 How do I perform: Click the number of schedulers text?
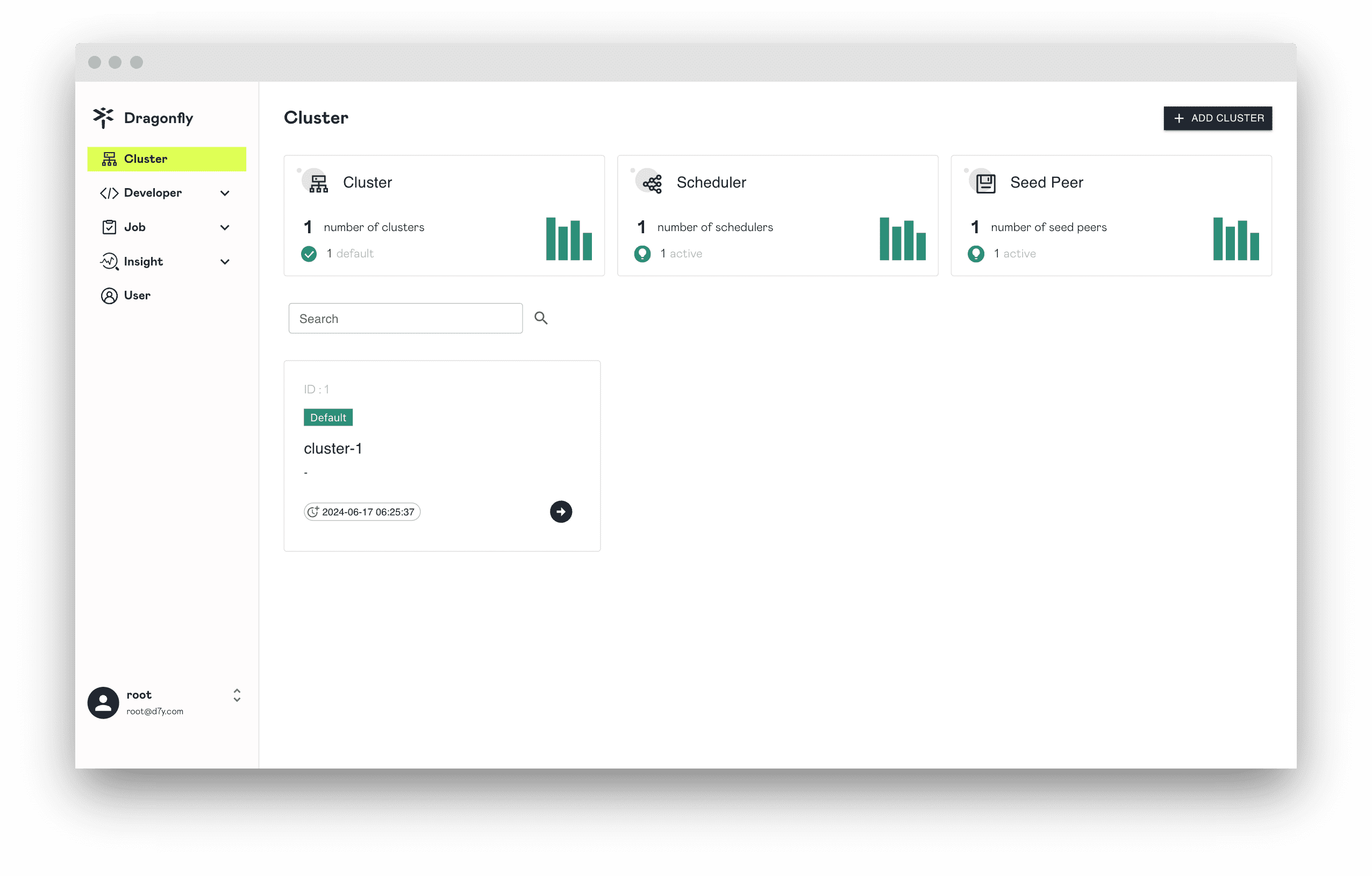point(715,227)
